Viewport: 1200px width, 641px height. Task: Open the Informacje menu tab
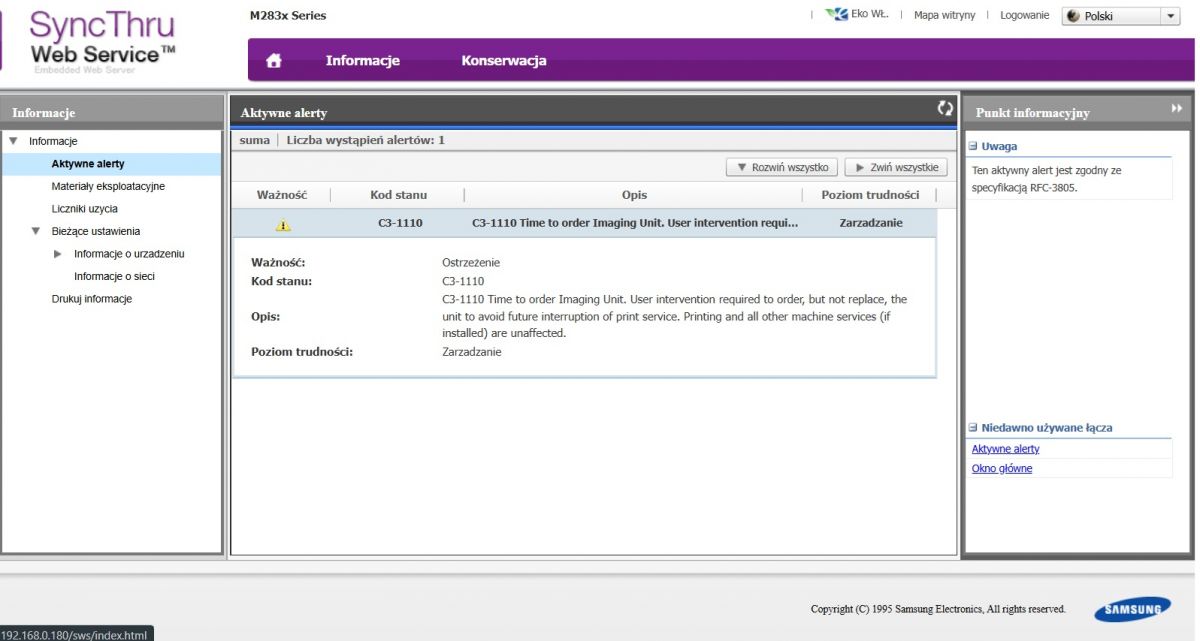[362, 61]
